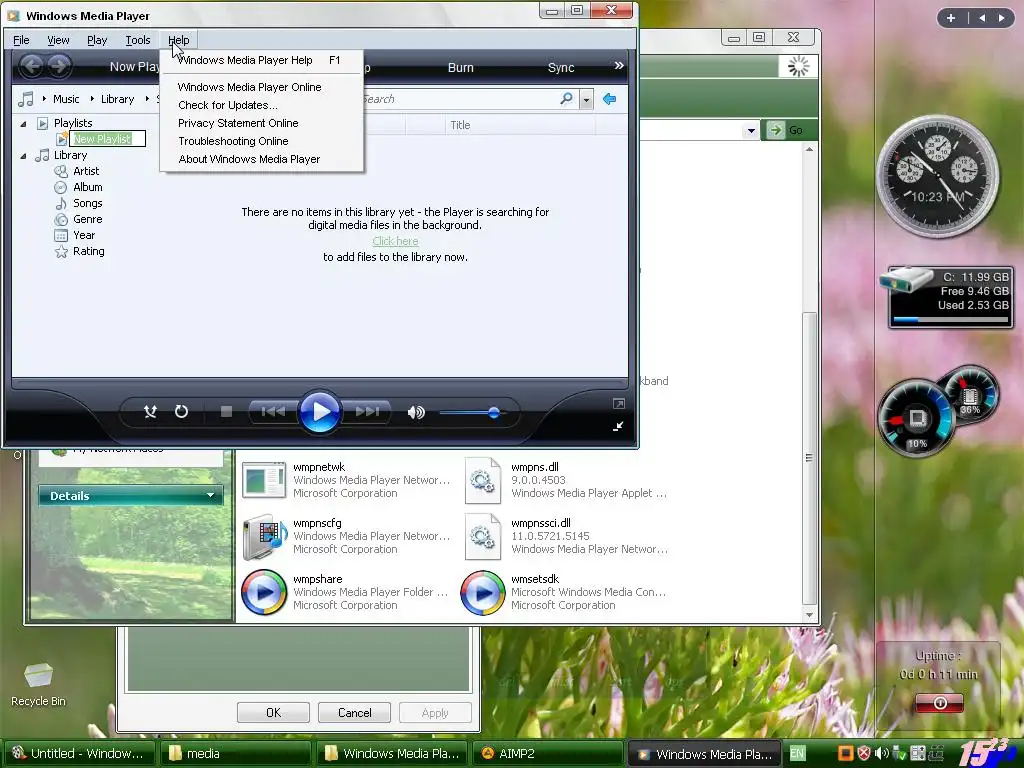Choose Windows Media Player Online

261,87
